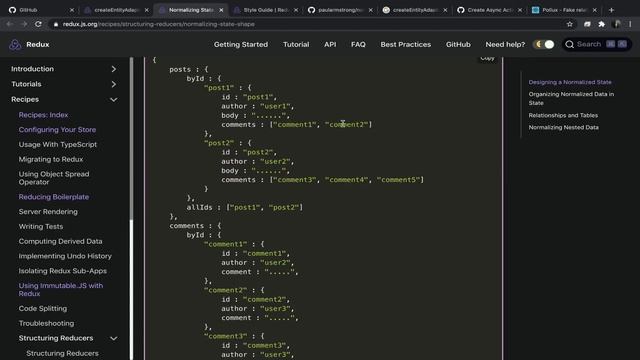This screenshot has height=360, width=640.
Task: Open Using Immutable.JS with Redux link
Action: point(60,289)
